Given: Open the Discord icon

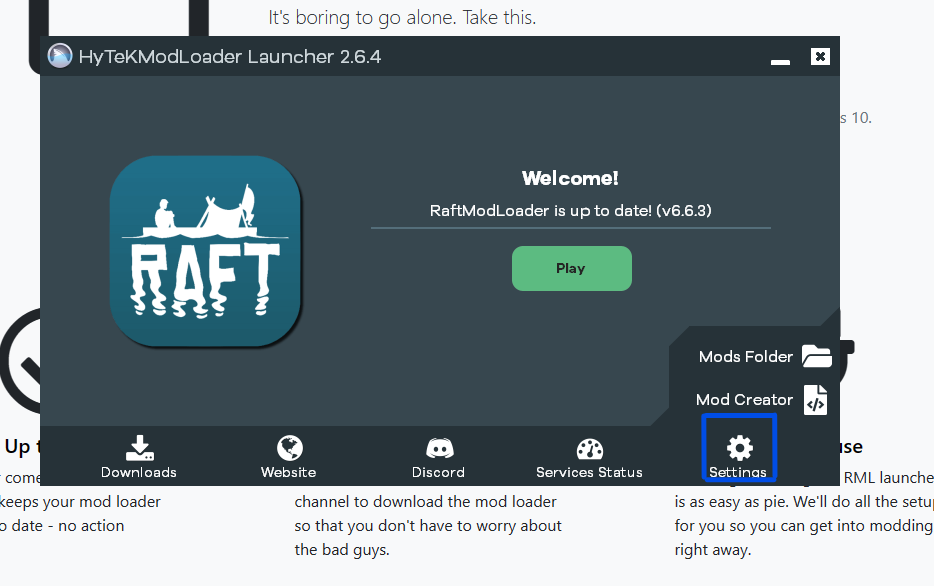Looking at the screenshot, I should pyautogui.click(x=440, y=448).
